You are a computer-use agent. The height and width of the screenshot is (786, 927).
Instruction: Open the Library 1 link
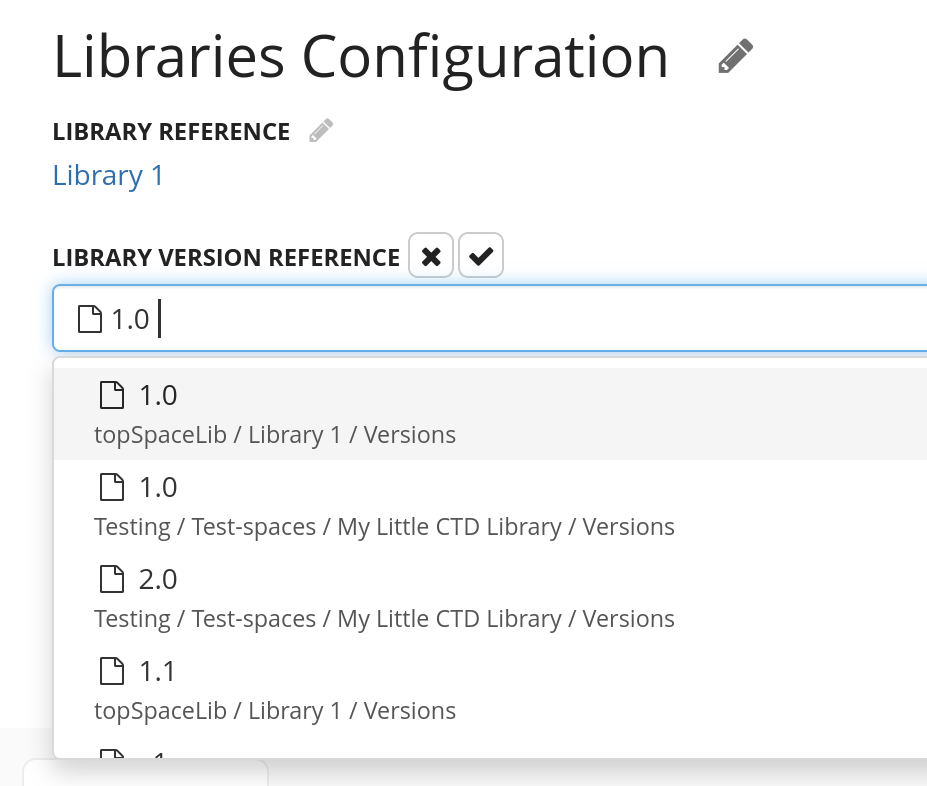(108, 176)
